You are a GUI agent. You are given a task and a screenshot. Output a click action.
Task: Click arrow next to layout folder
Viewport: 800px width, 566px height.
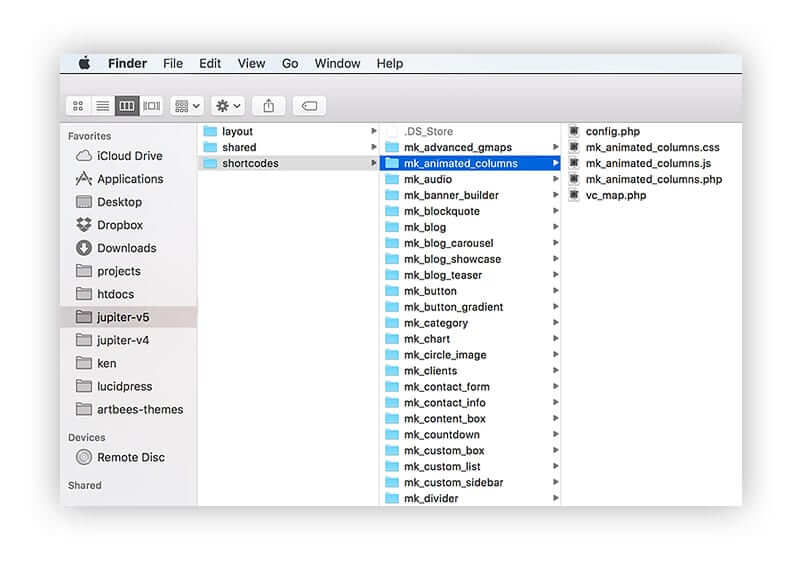pos(373,131)
